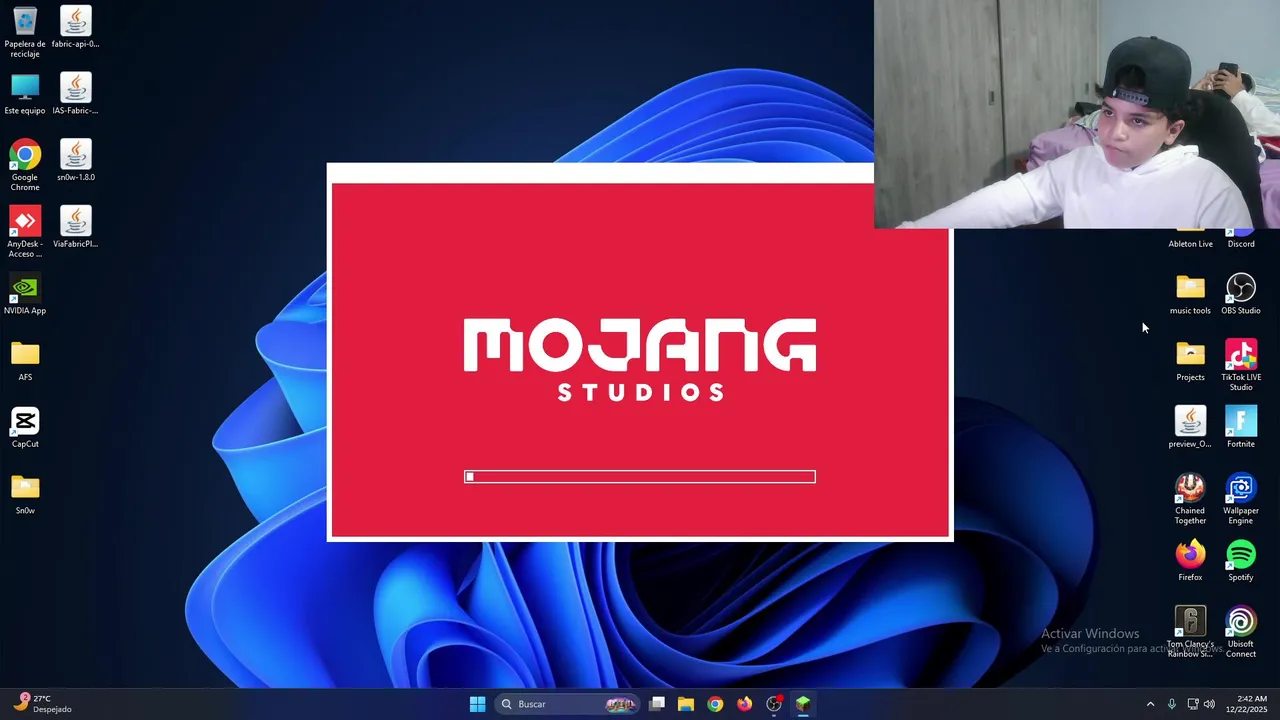The image size is (1280, 720).
Task: Select the music tools folder icon
Action: pyautogui.click(x=1190, y=294)
